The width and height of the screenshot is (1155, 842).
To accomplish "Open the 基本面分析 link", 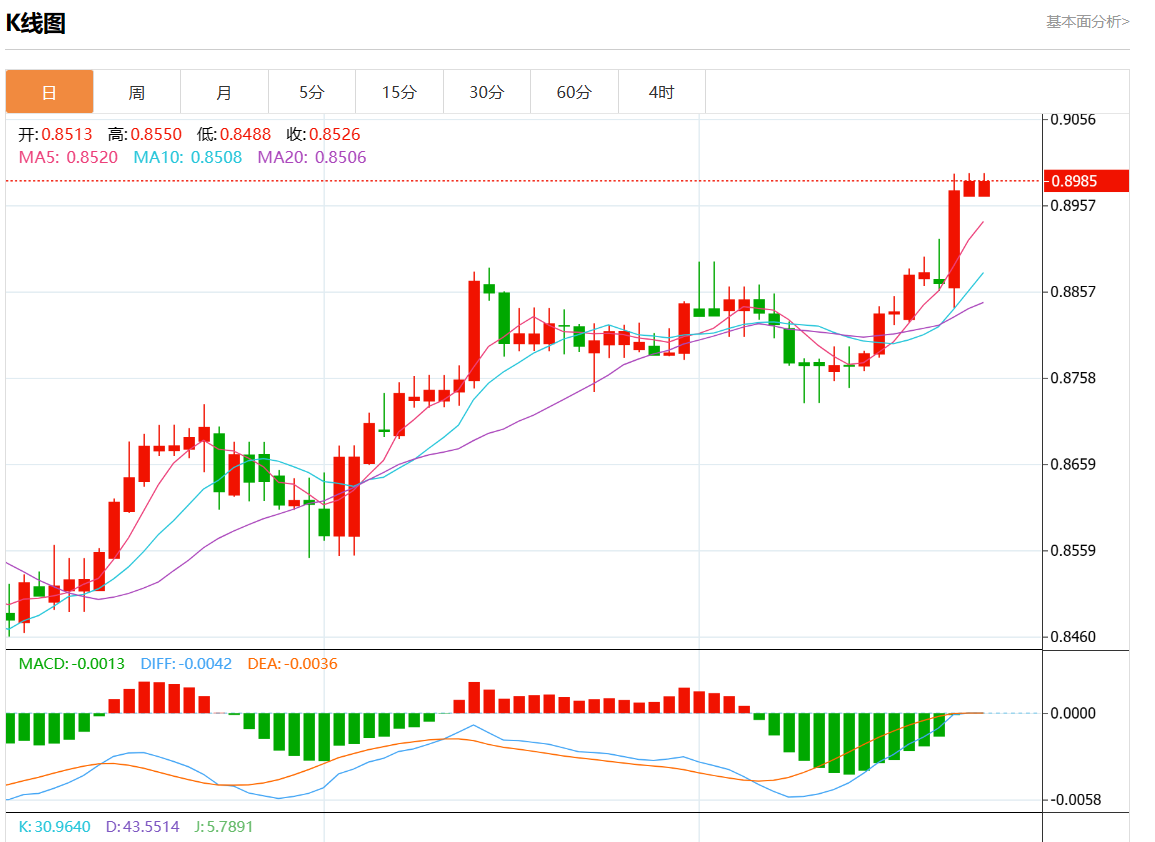I will coord(1087,22).
